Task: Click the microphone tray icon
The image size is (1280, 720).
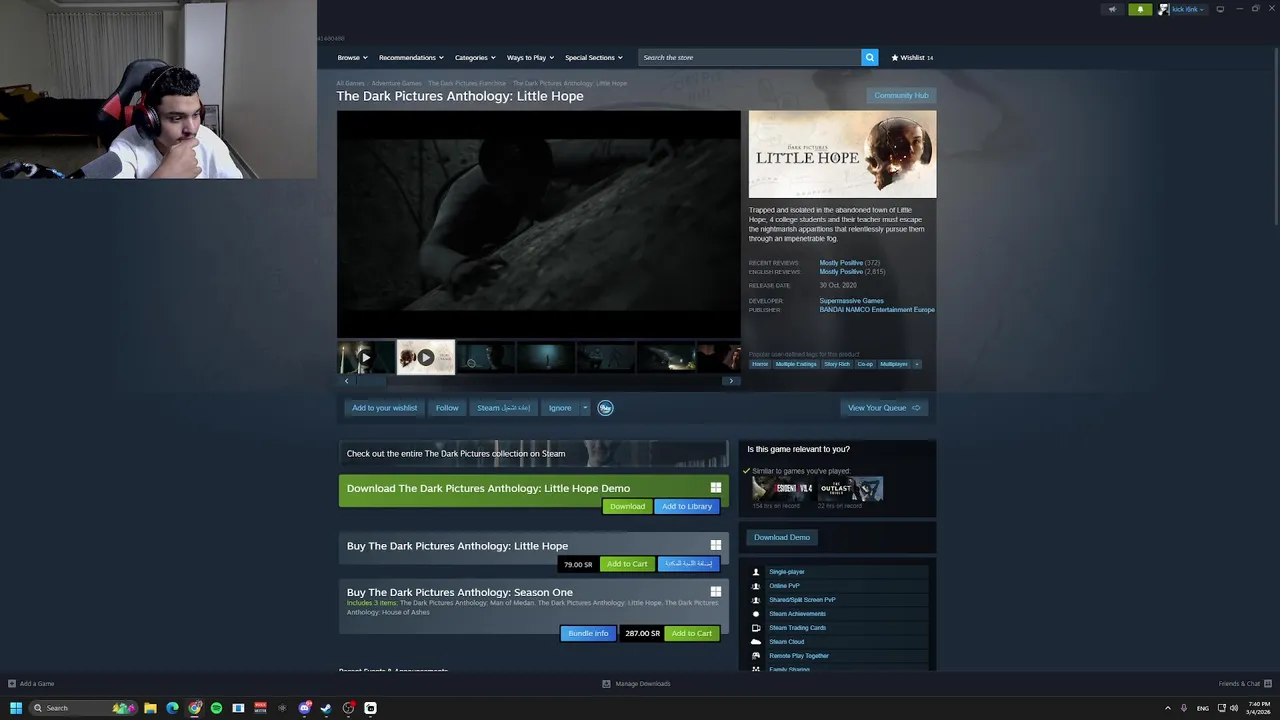Action: [1184, 708]
